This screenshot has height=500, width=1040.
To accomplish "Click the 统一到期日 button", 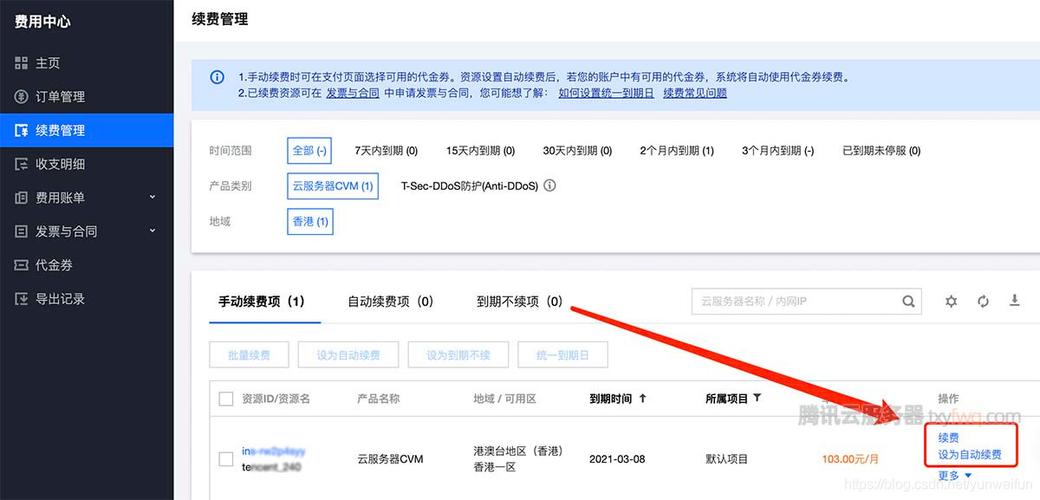I will (562, 355).
